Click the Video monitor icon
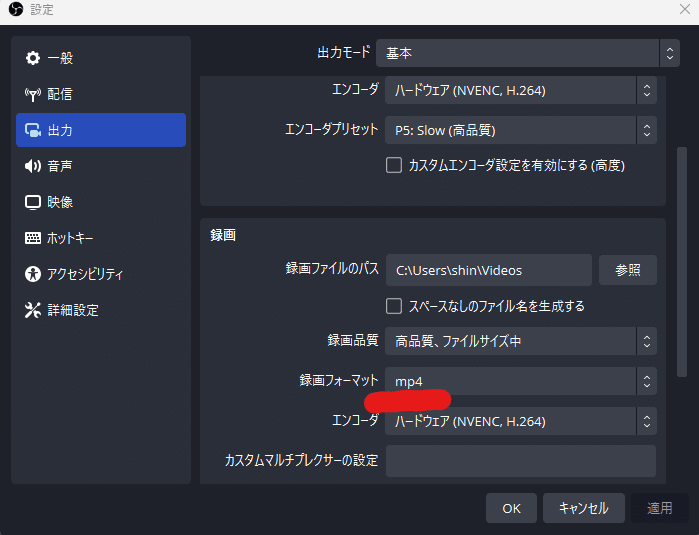The image size is (699, 535). [x=33, y=202]
